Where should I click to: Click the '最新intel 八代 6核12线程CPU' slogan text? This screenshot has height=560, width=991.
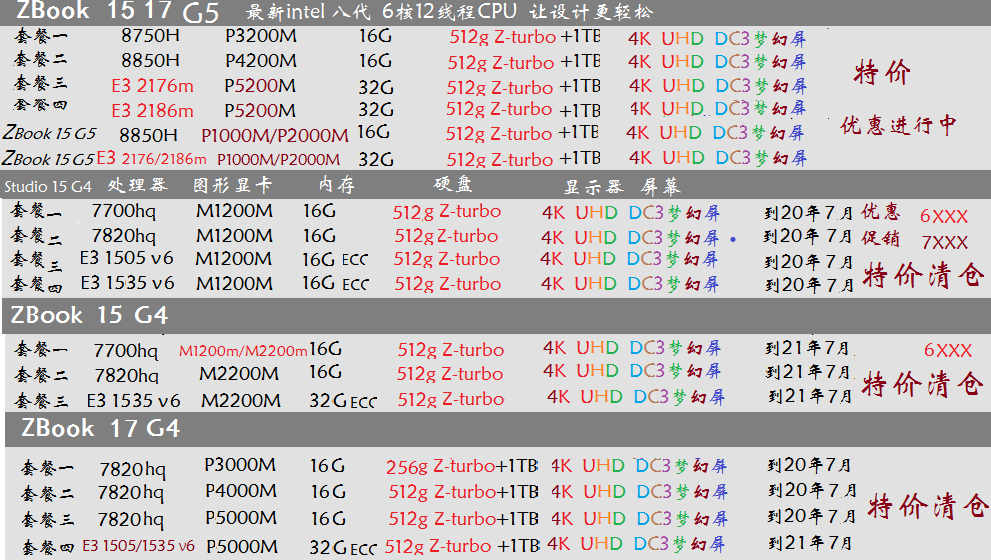click(381, 11)
